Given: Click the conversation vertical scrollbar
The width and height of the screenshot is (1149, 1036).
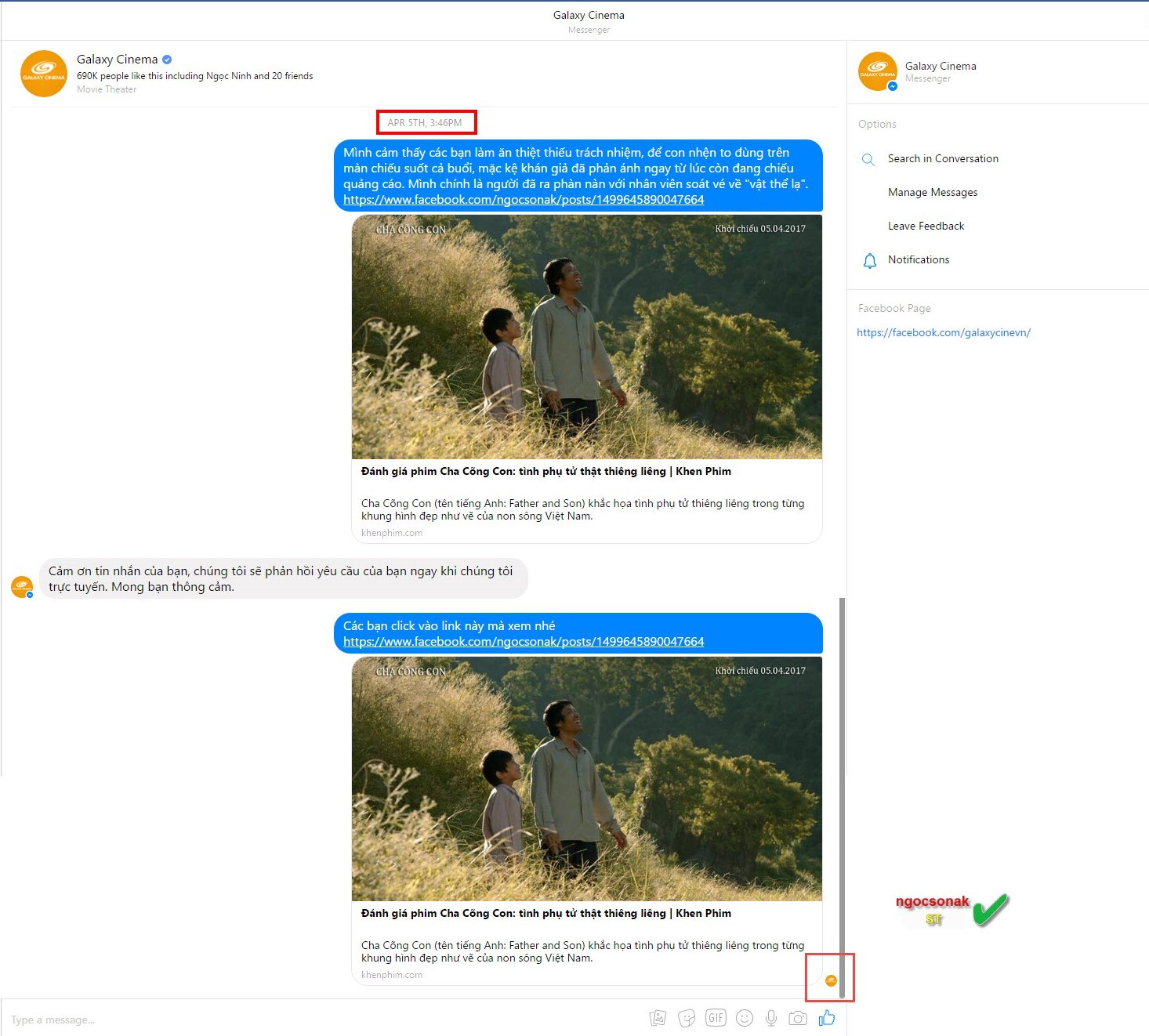Looking at the screenshot, I should (843, 798).
